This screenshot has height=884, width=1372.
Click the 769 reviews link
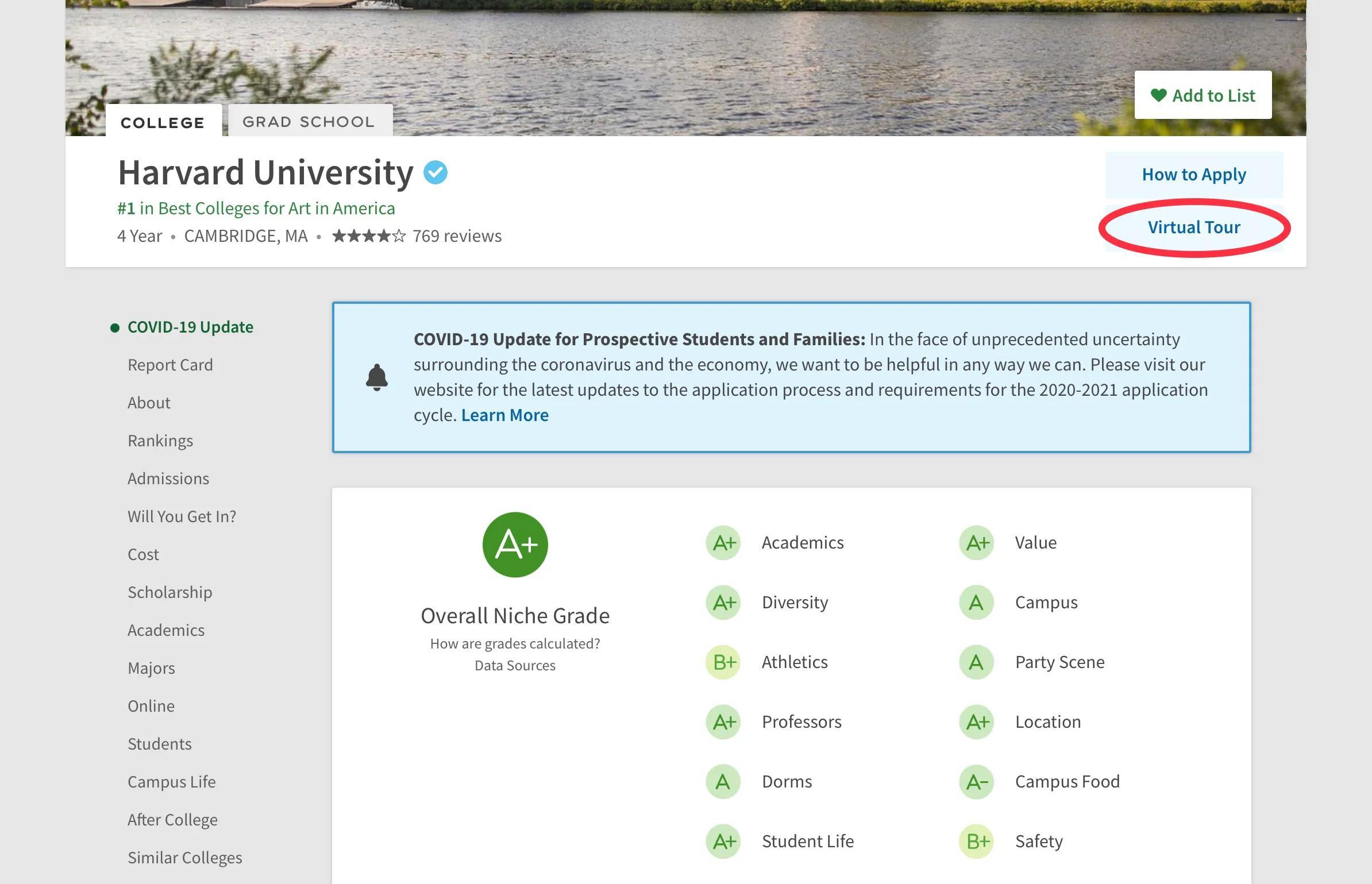457,236
